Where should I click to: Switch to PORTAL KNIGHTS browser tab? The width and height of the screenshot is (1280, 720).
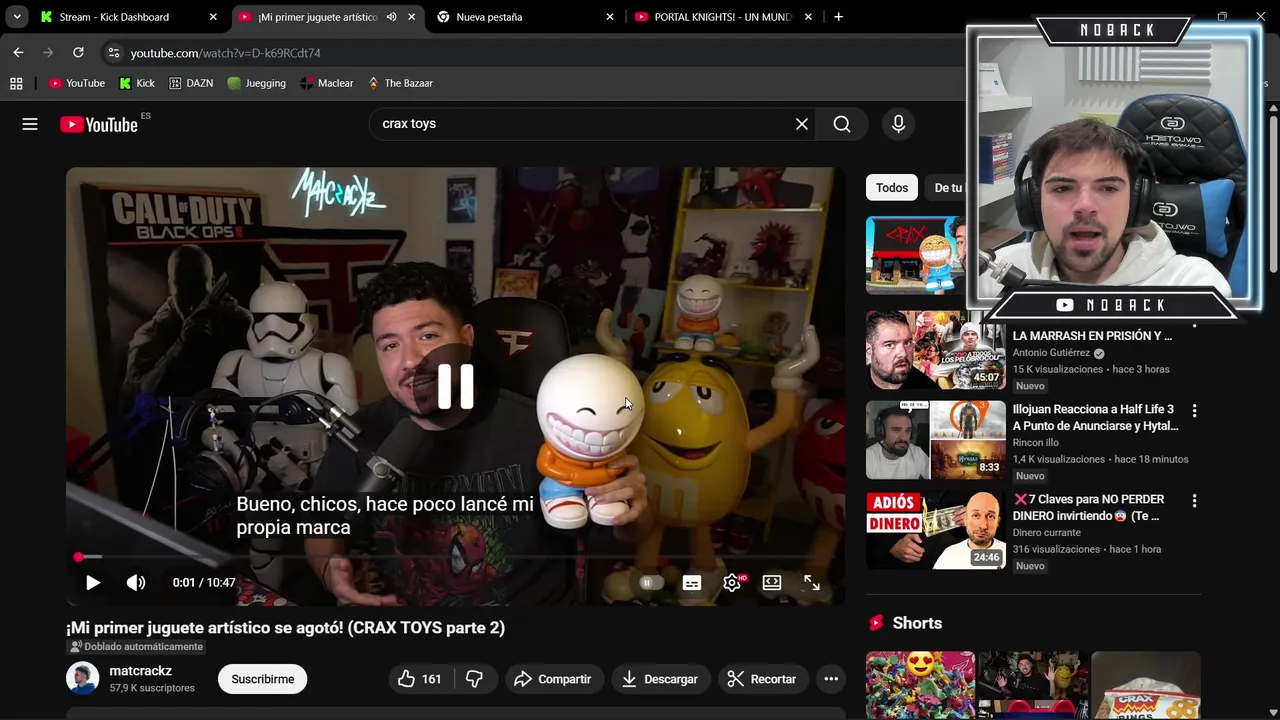[722, 17]
